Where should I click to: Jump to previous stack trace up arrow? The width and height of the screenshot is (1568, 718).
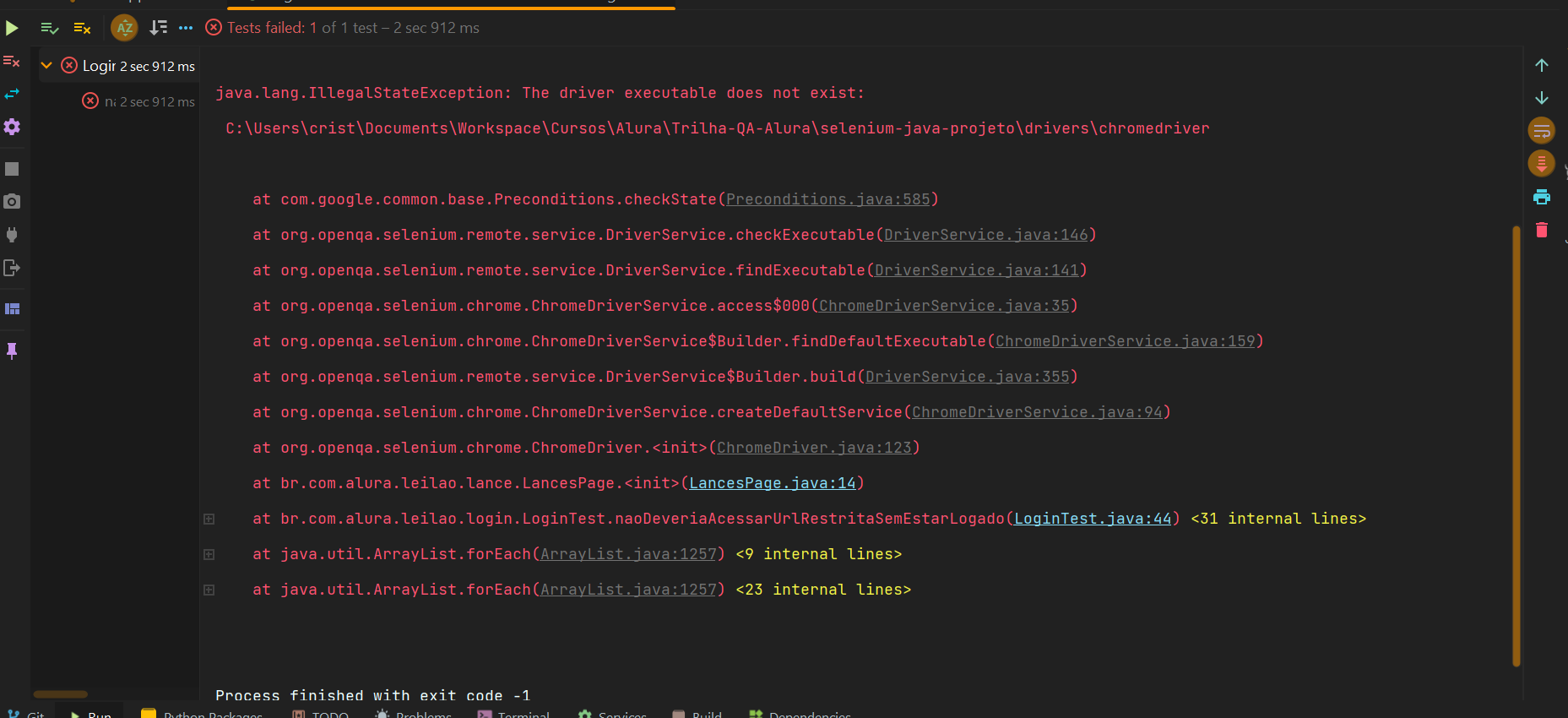pos(1542,65)
